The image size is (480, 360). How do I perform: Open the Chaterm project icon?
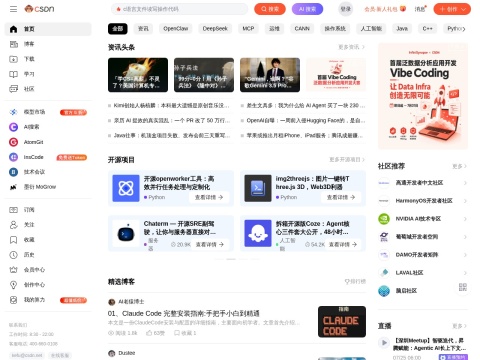[126, 233]
